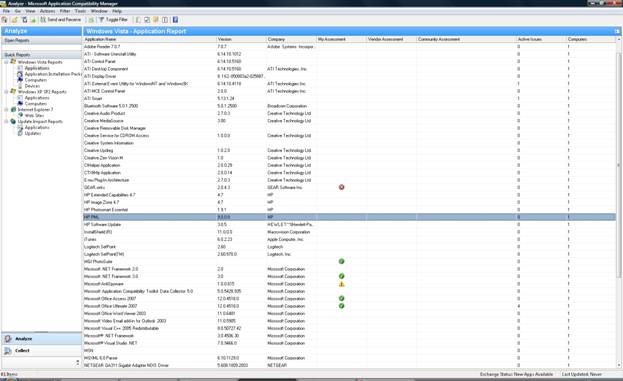The height and width of the screenshot is (381, 623).
Task: Select the Analyze pane button
Action: click(x=41, y=338)
